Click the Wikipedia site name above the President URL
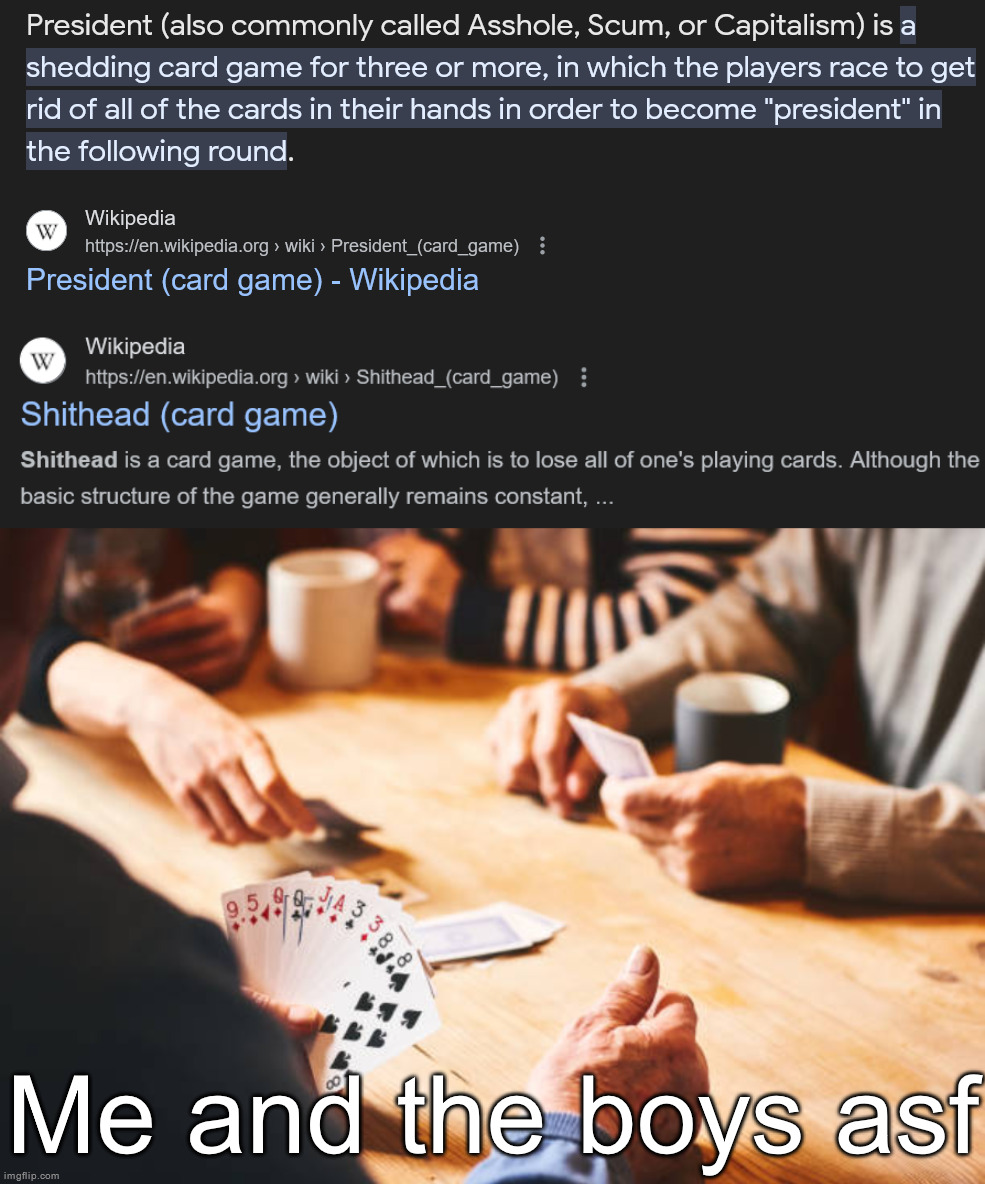The image size is (985, 1184). [x=130, y=218]
